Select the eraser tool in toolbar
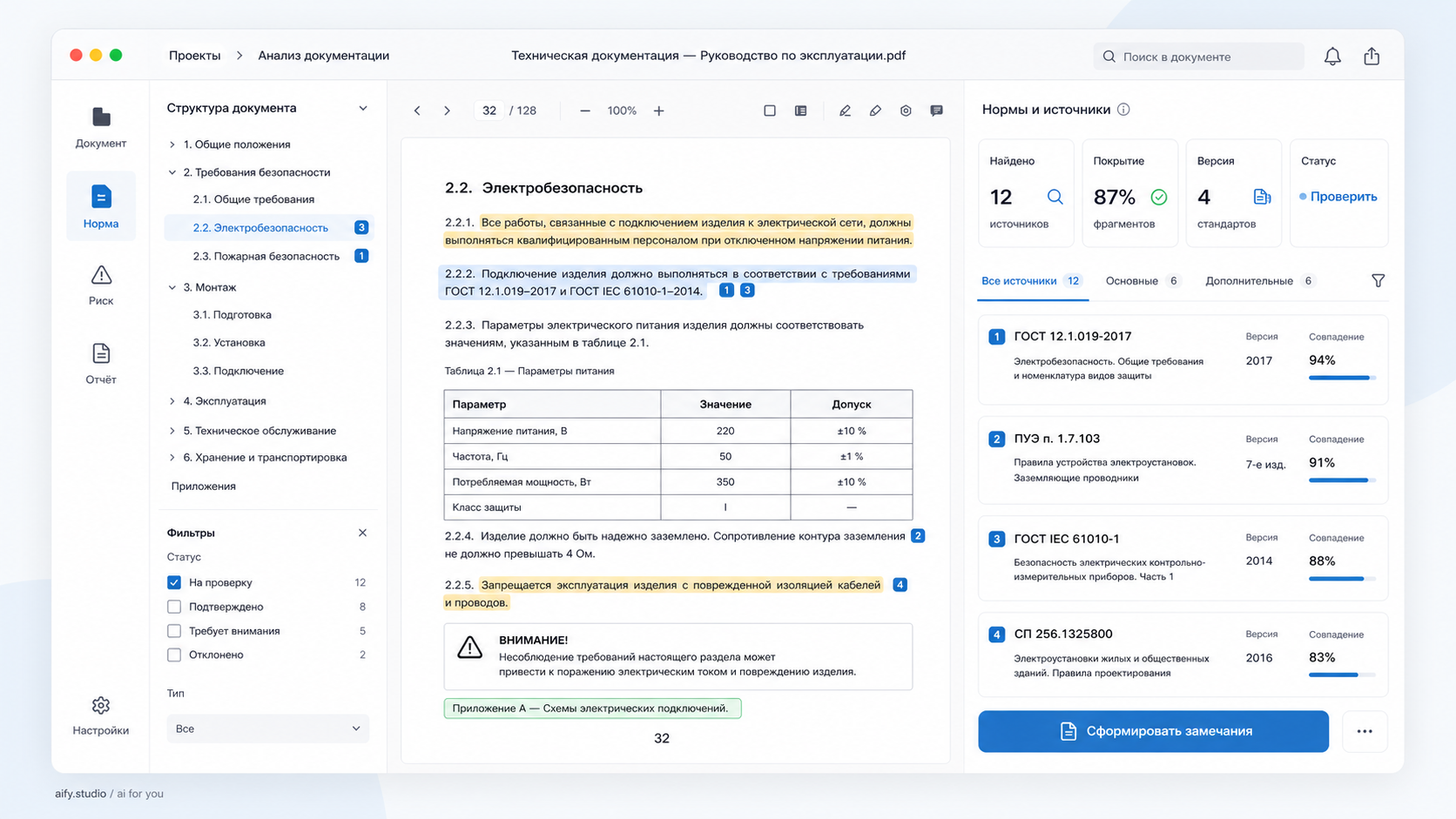Viewport: 1456px width, 819px height. [875, 111]
